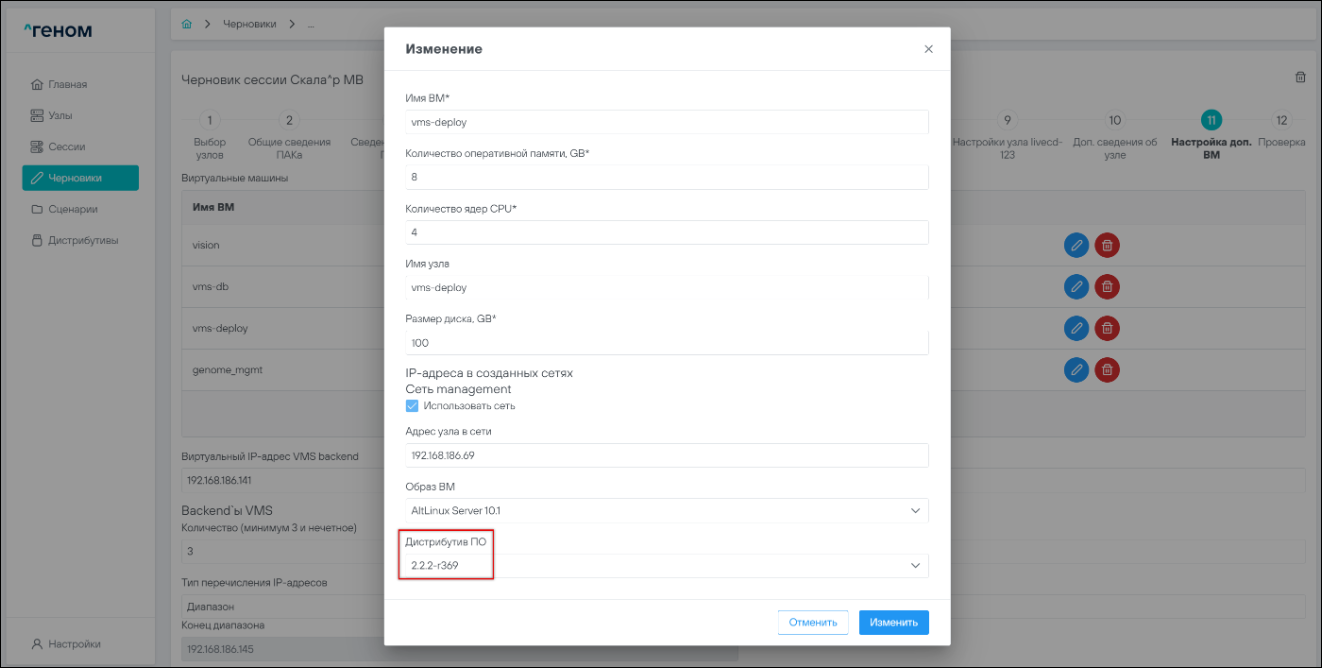Click red trash icon for vms-deploy row

(x=1107, y=328)
